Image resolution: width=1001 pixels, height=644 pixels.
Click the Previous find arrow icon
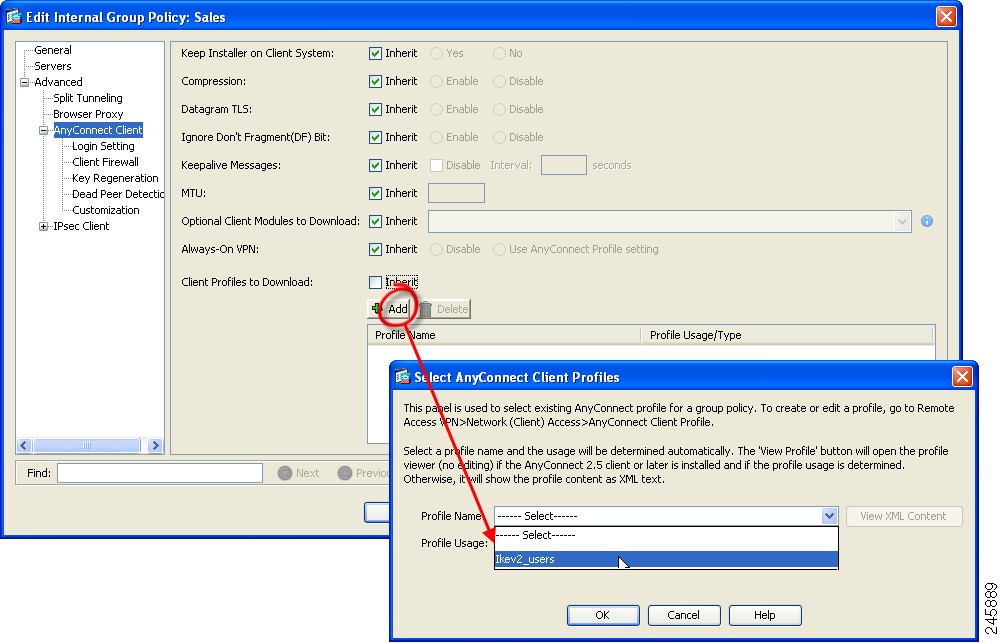click(x=345, y=473)
